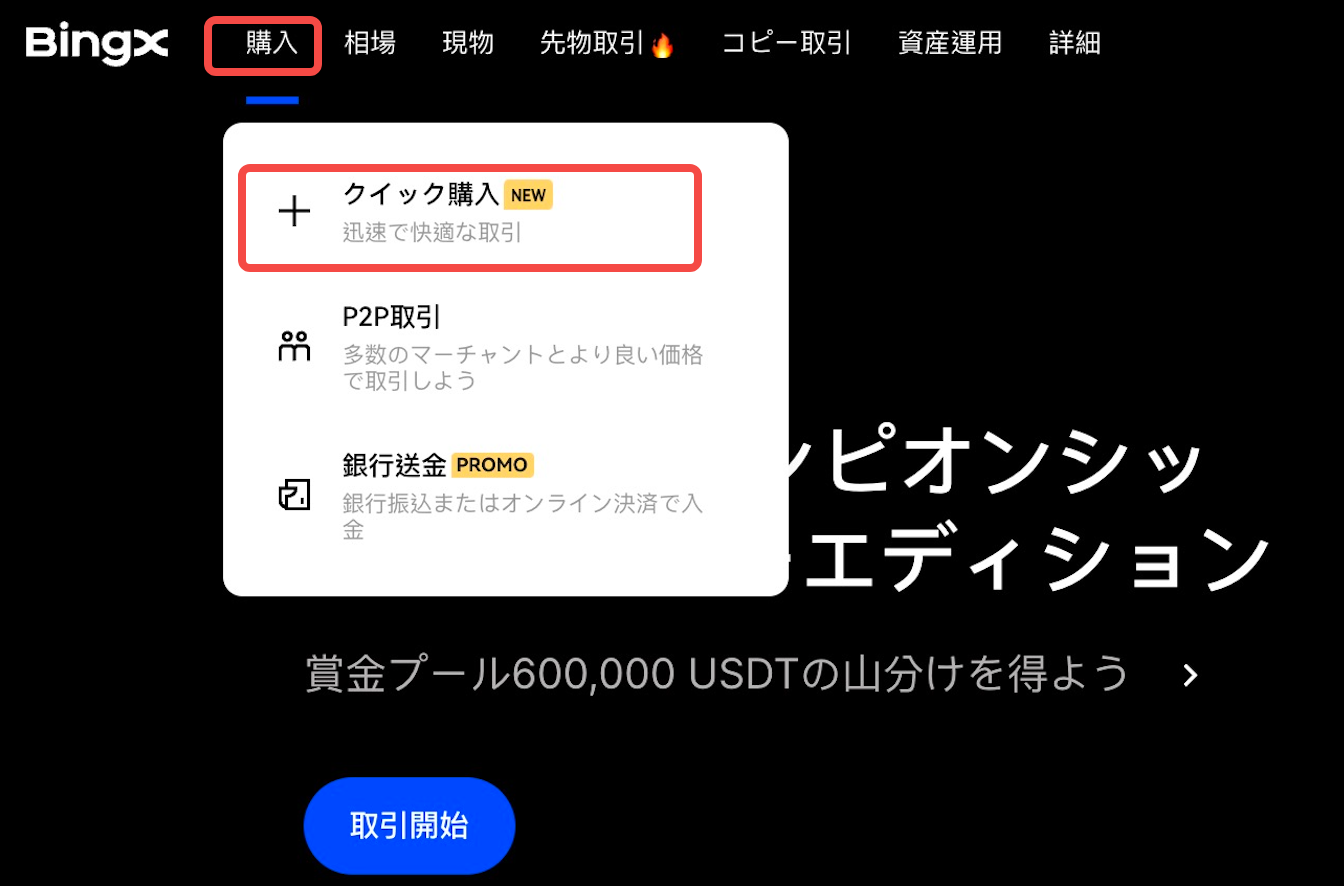Click the PROMO badge on 銀行送金
Viewport: 1344px width, 886px height.
point(493,465)
